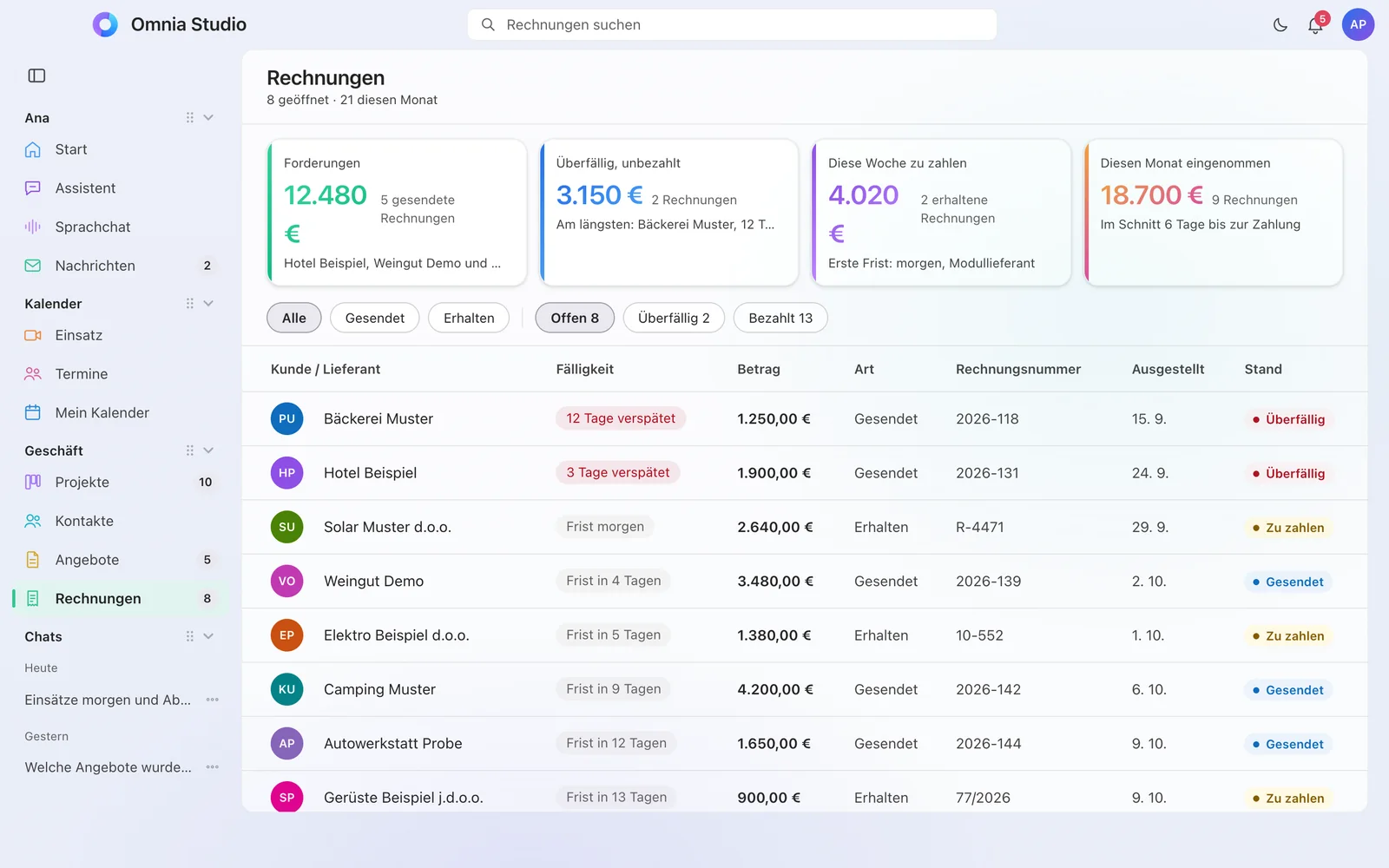
Task: Open the Überfällig, unbezahlt summary card
Action: coord(669,213)
